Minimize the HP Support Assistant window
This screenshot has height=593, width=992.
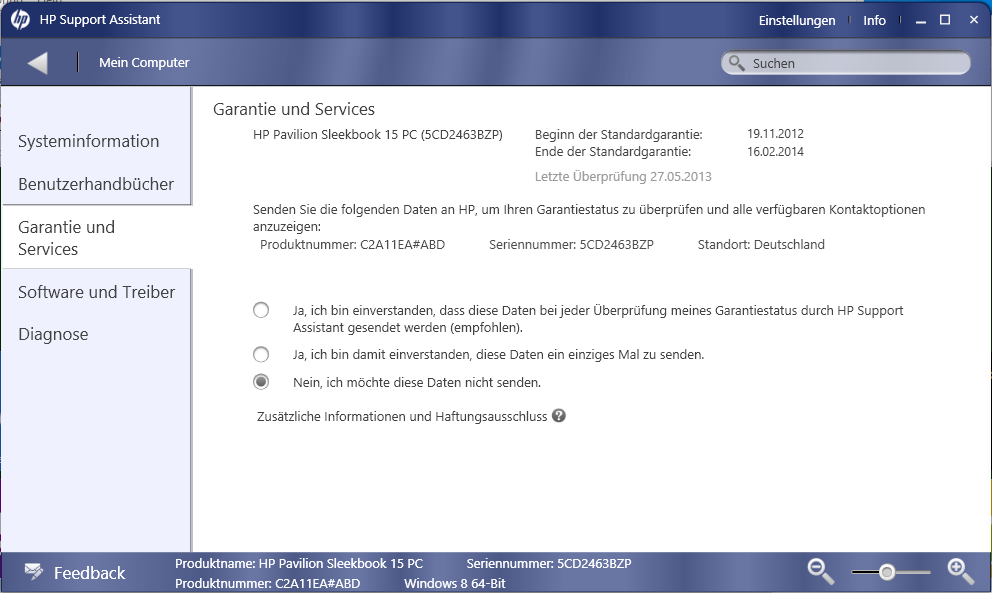[921, 21]
